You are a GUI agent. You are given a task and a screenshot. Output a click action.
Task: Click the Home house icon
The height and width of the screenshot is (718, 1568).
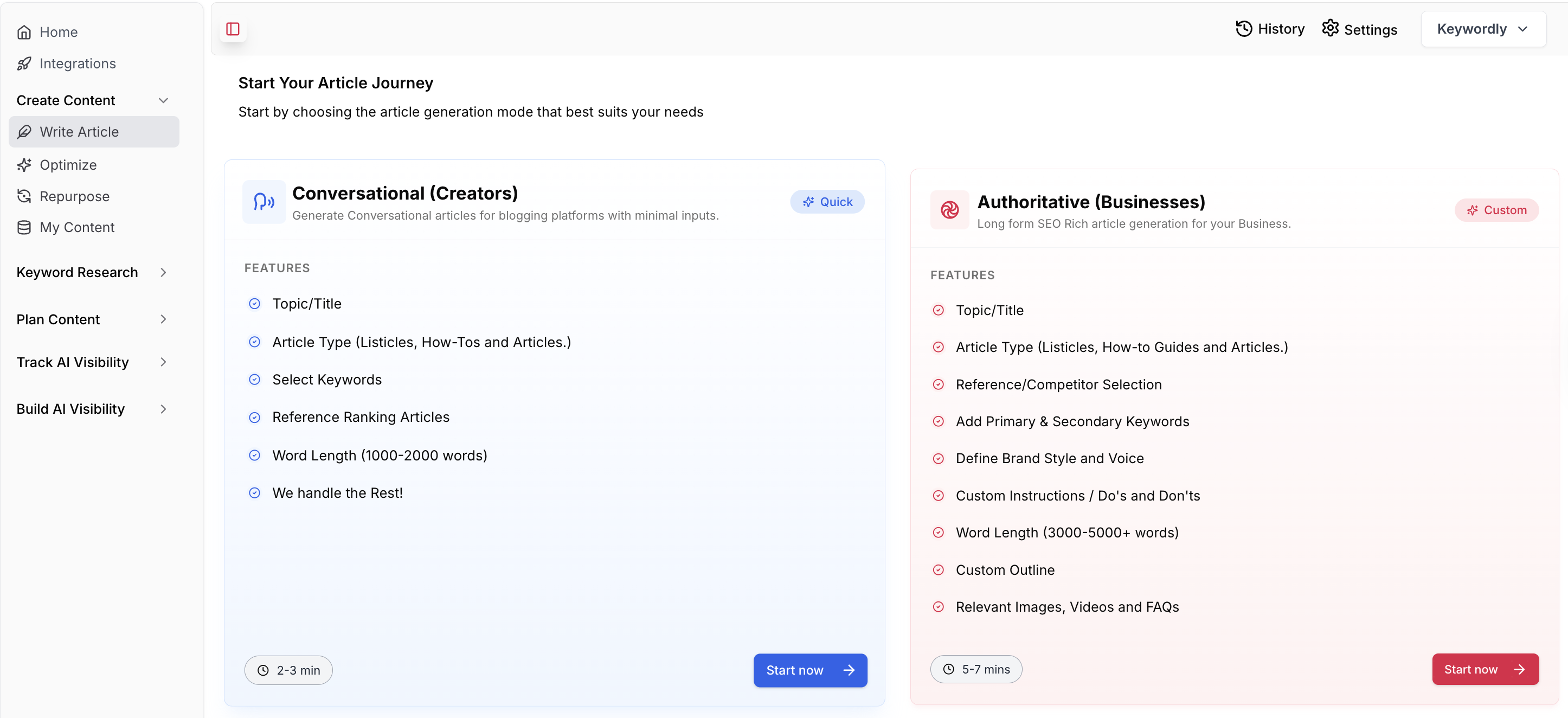click(x=24, y=33)
